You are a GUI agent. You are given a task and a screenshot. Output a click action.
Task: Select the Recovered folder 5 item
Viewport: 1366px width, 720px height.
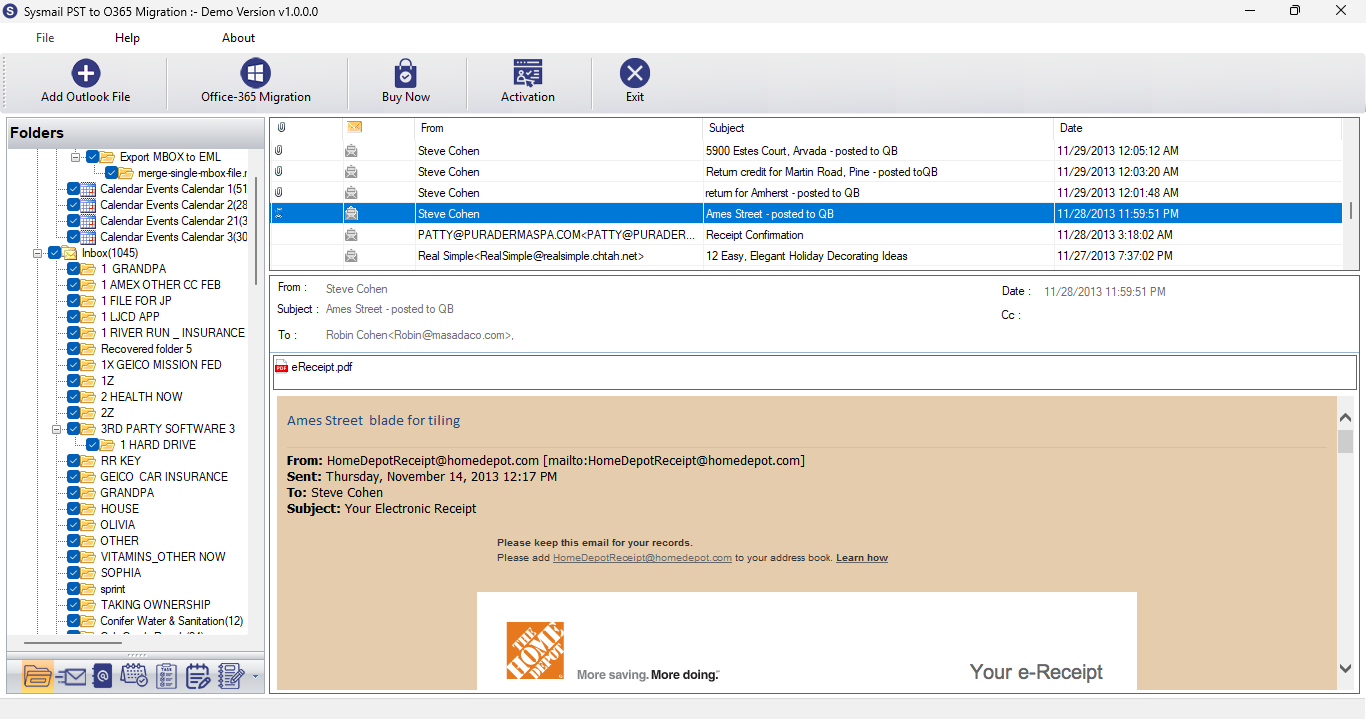[x=146, y=349]
